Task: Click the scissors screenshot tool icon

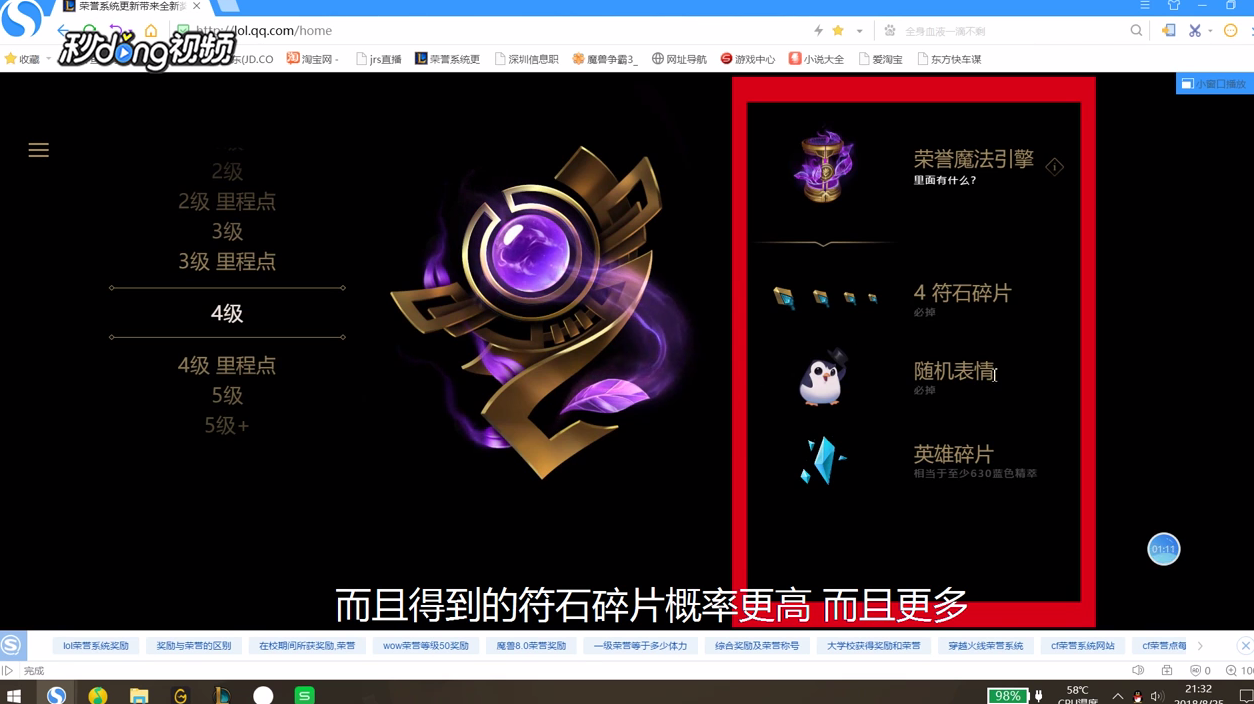Action: tap(1194, 31)
